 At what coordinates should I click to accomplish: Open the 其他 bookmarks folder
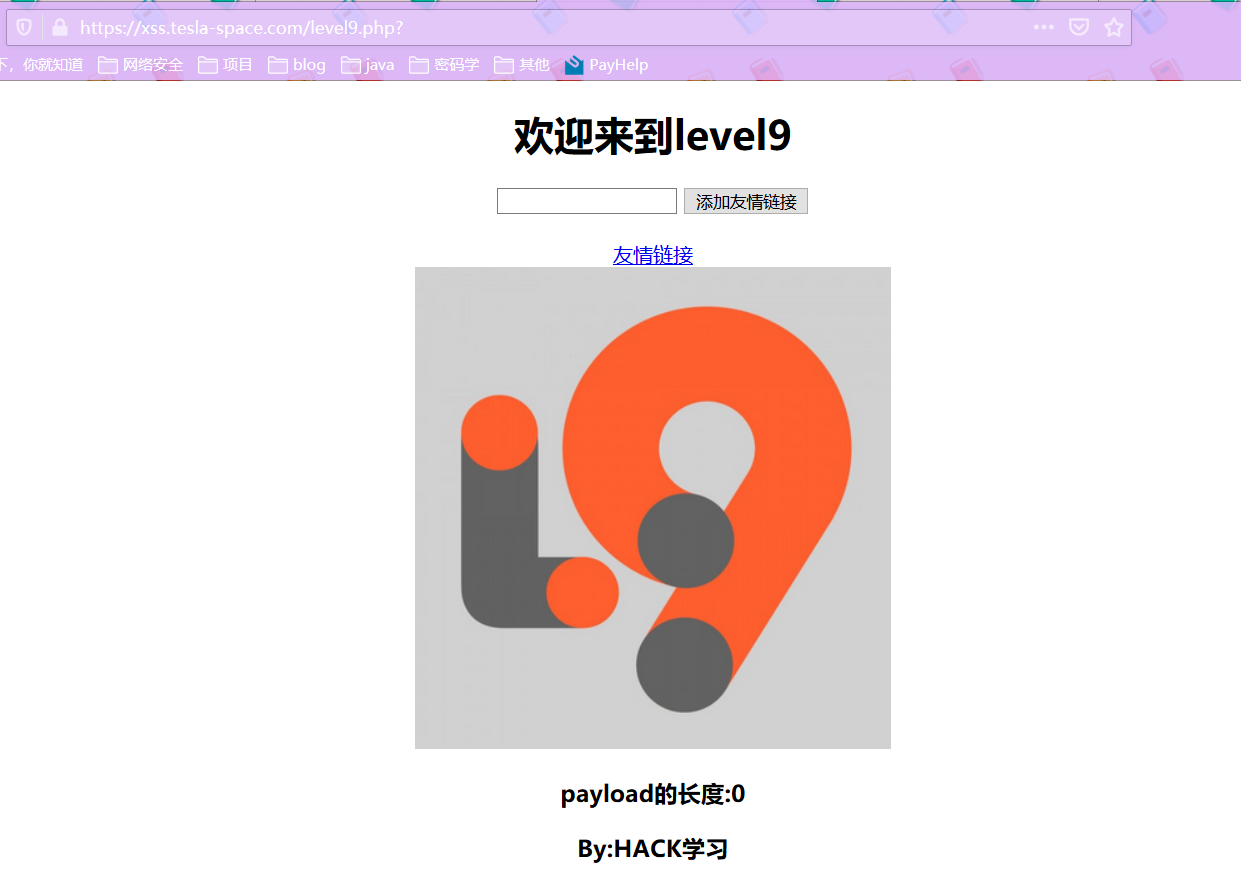pos(522,65)
